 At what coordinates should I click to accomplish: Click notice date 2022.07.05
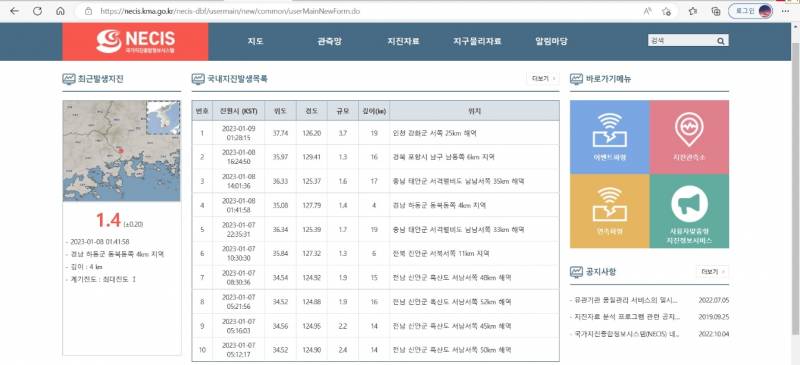[714, 300]
